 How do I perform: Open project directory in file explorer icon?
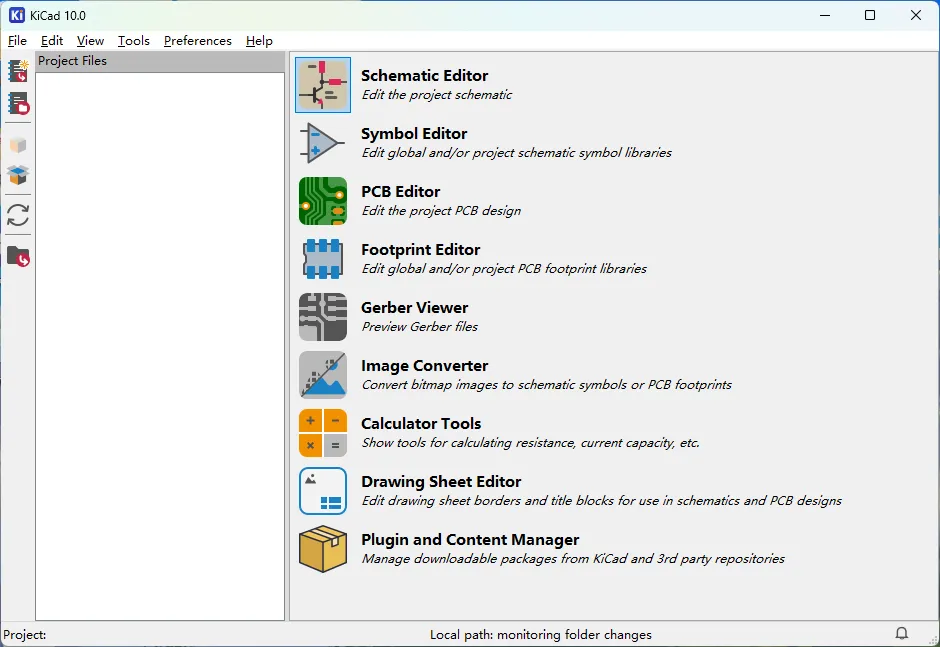(x=18, y=256)
